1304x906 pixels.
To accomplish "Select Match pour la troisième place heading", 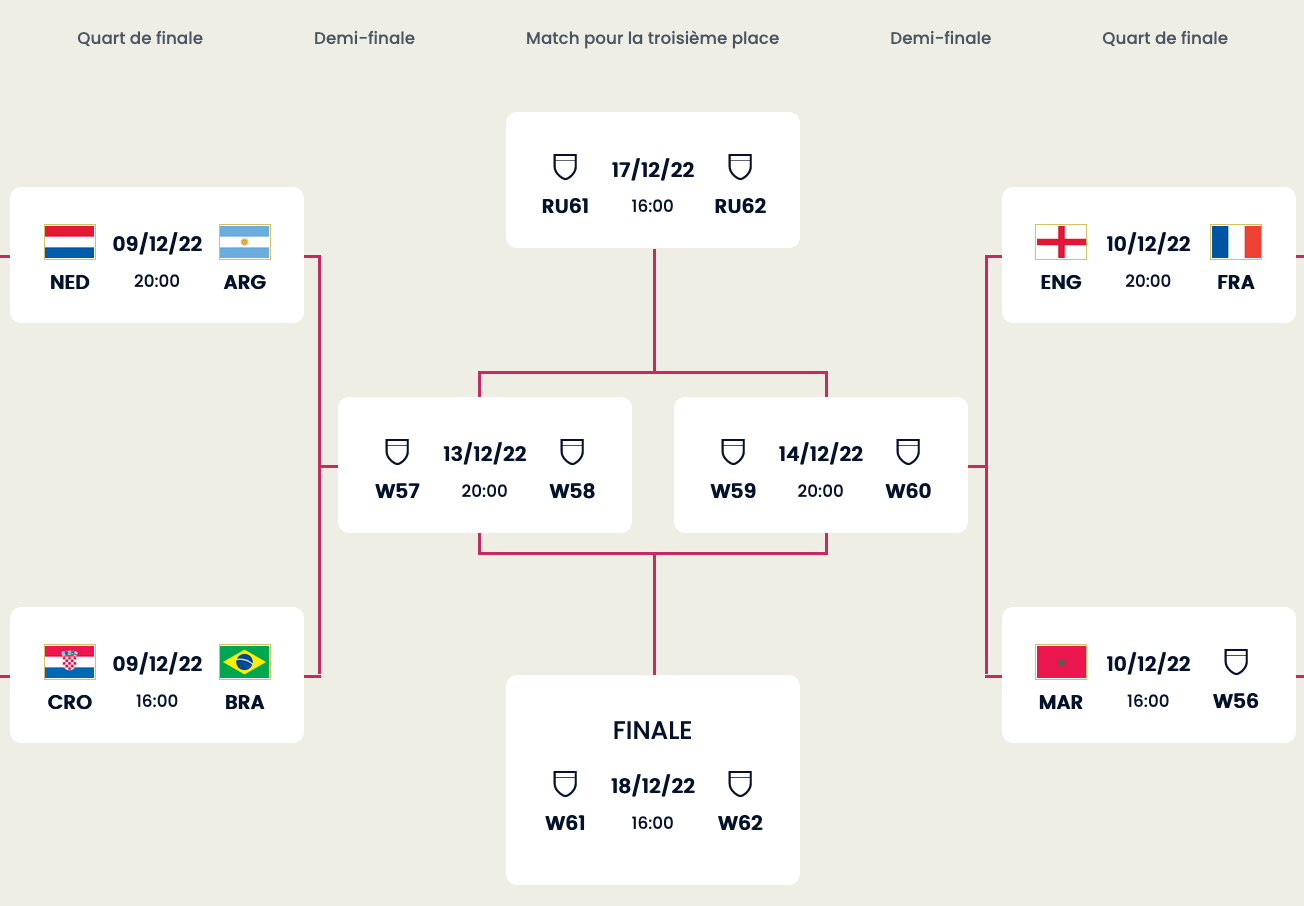I will (653, 38).
